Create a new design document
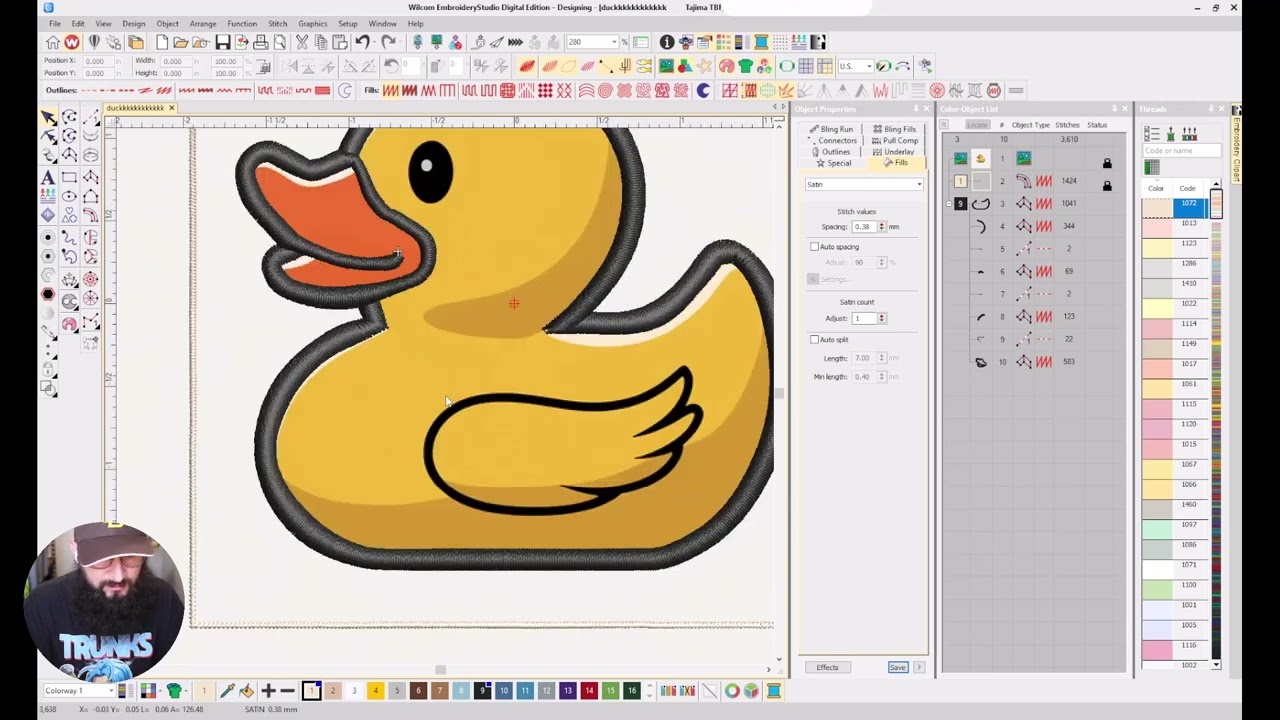Screen dimensions: 1280x720 pyautogui.click(x=162, y=42)
